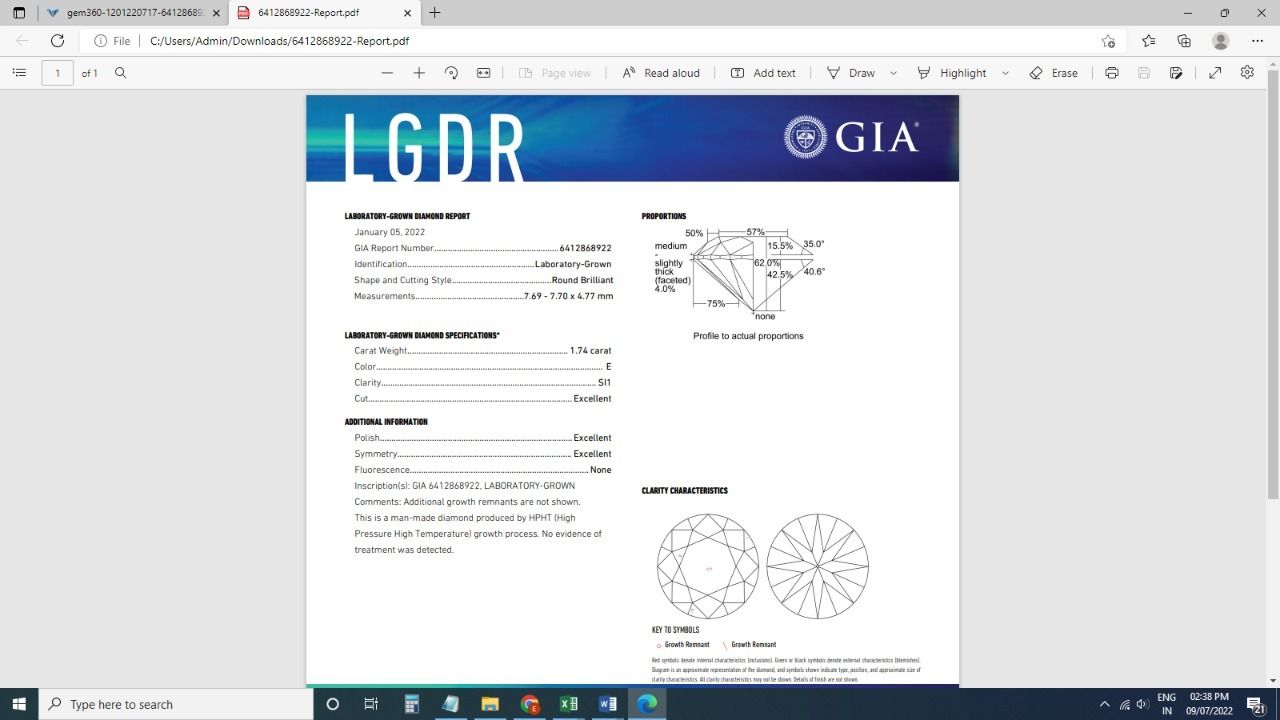
Task: Zoom out of the PDF
Action: tap(387, 73)
